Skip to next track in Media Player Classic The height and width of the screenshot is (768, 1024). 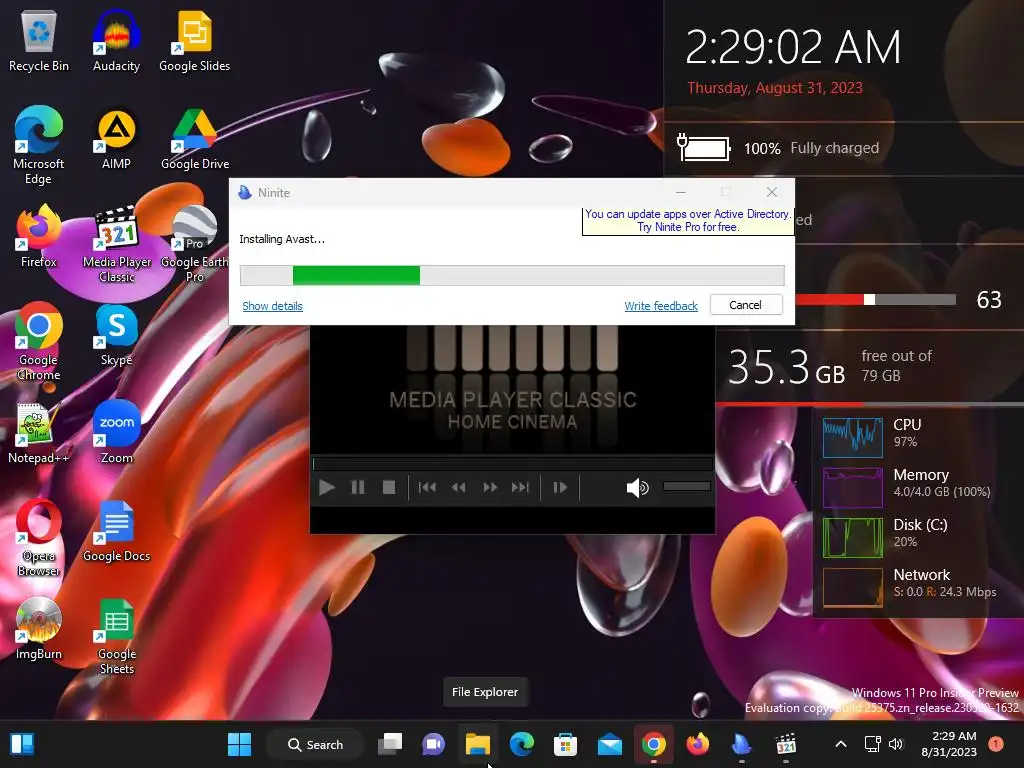click(x=520, y=487)
